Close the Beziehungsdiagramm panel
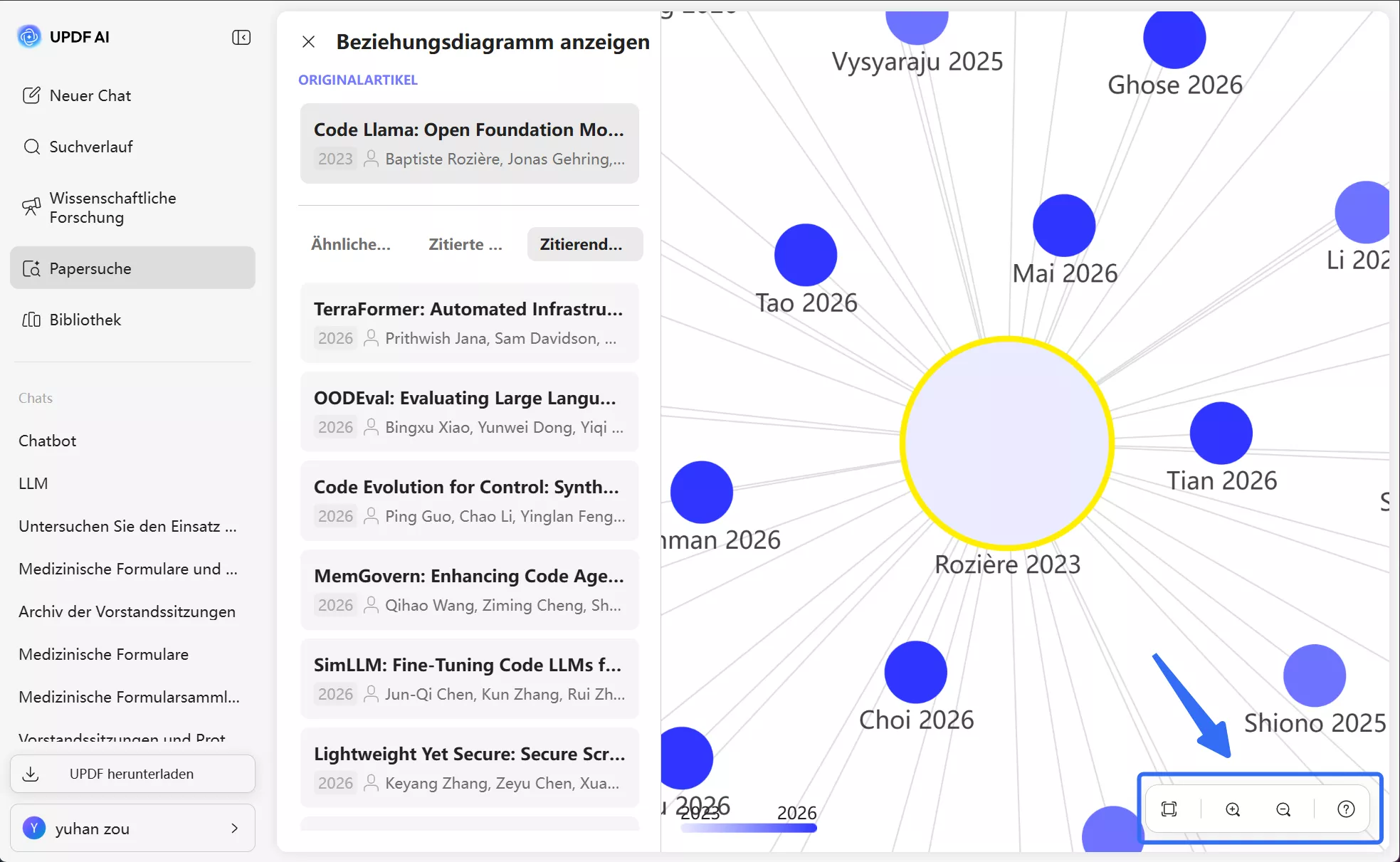This screenshot has width=1400, height=862. click(308, 42)
